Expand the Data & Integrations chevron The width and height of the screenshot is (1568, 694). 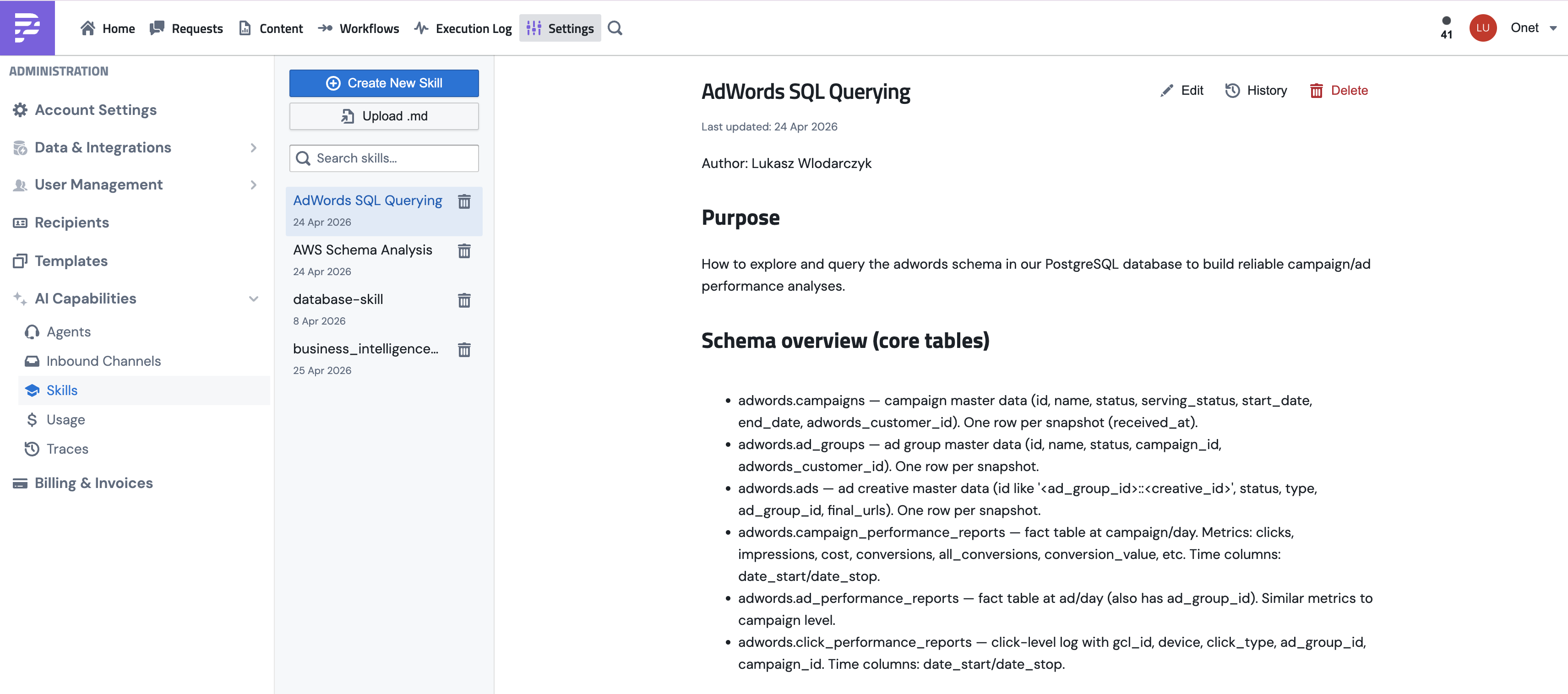[253, 148]
